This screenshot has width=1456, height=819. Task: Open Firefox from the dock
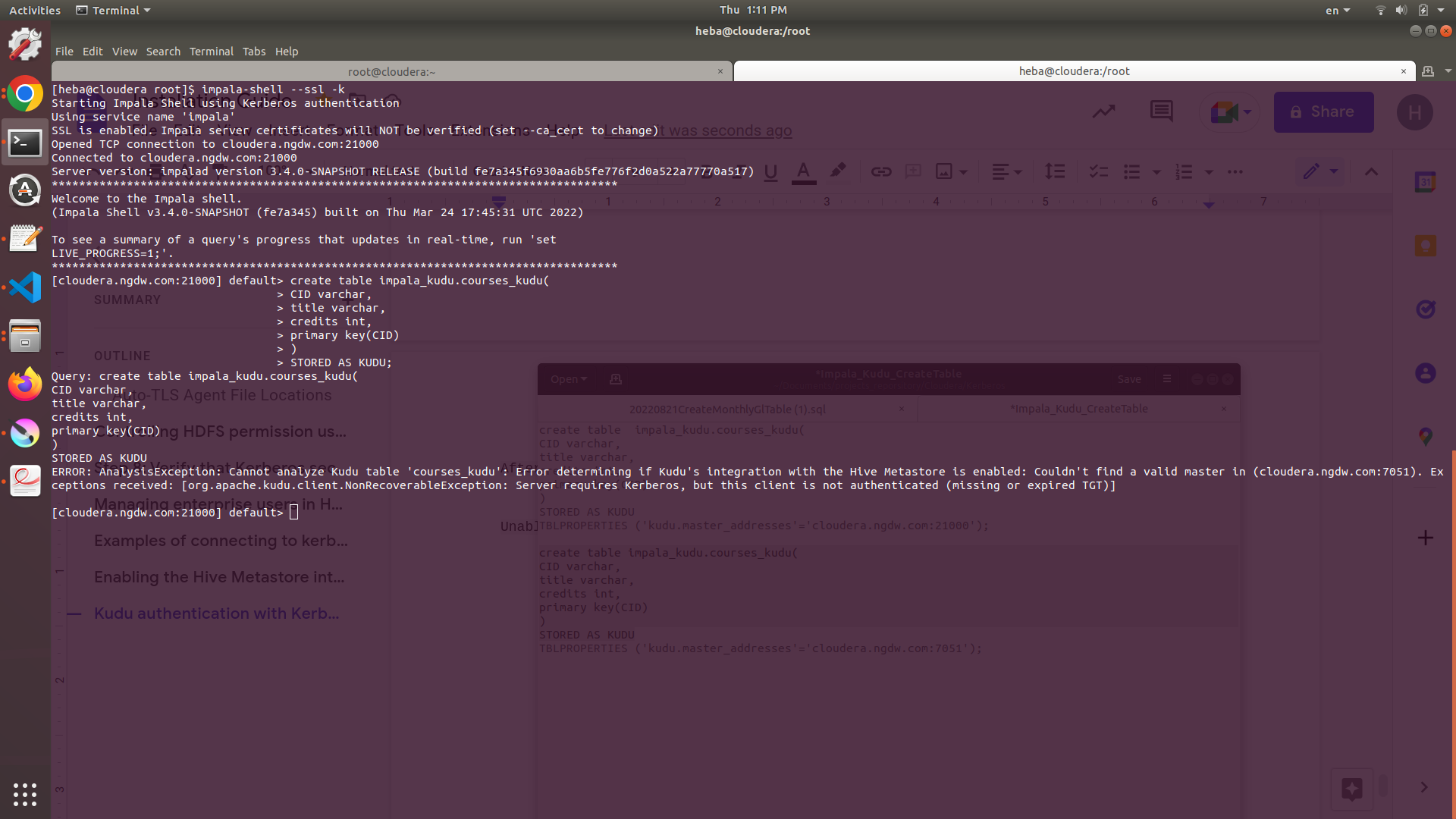point(25,384)
